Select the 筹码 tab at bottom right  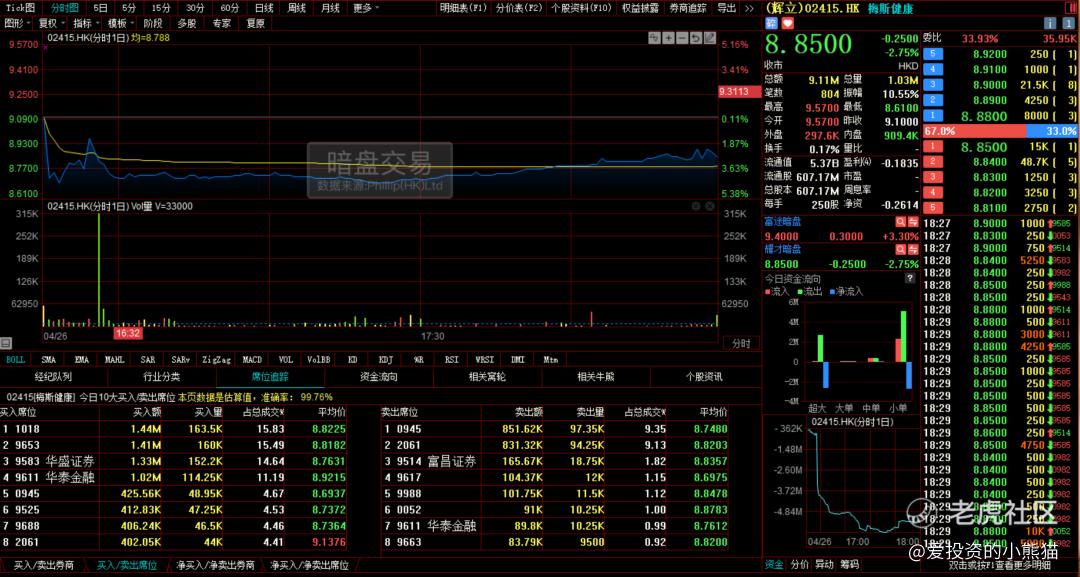[x=849, y=565]
